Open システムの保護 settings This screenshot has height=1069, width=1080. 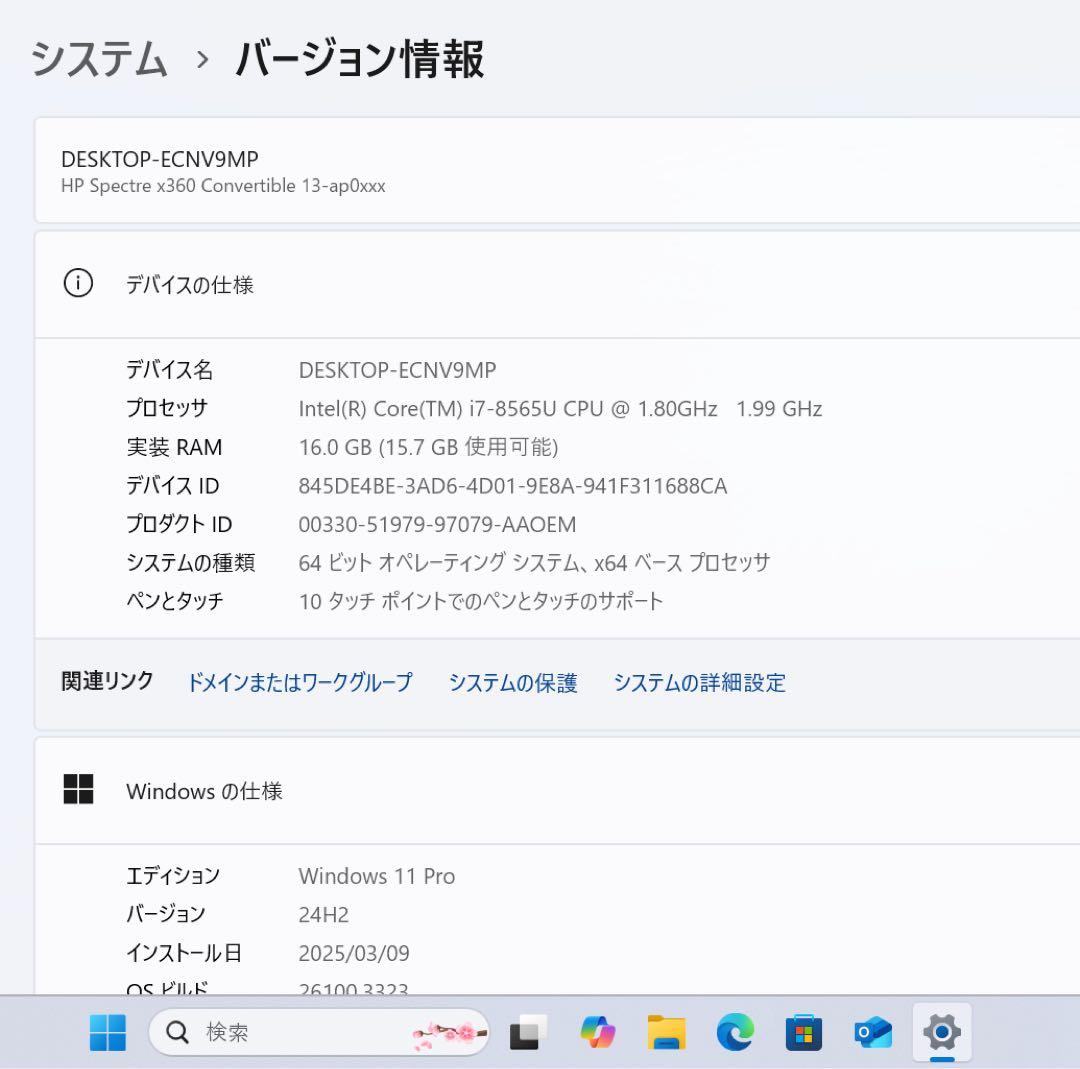(513, 683)
